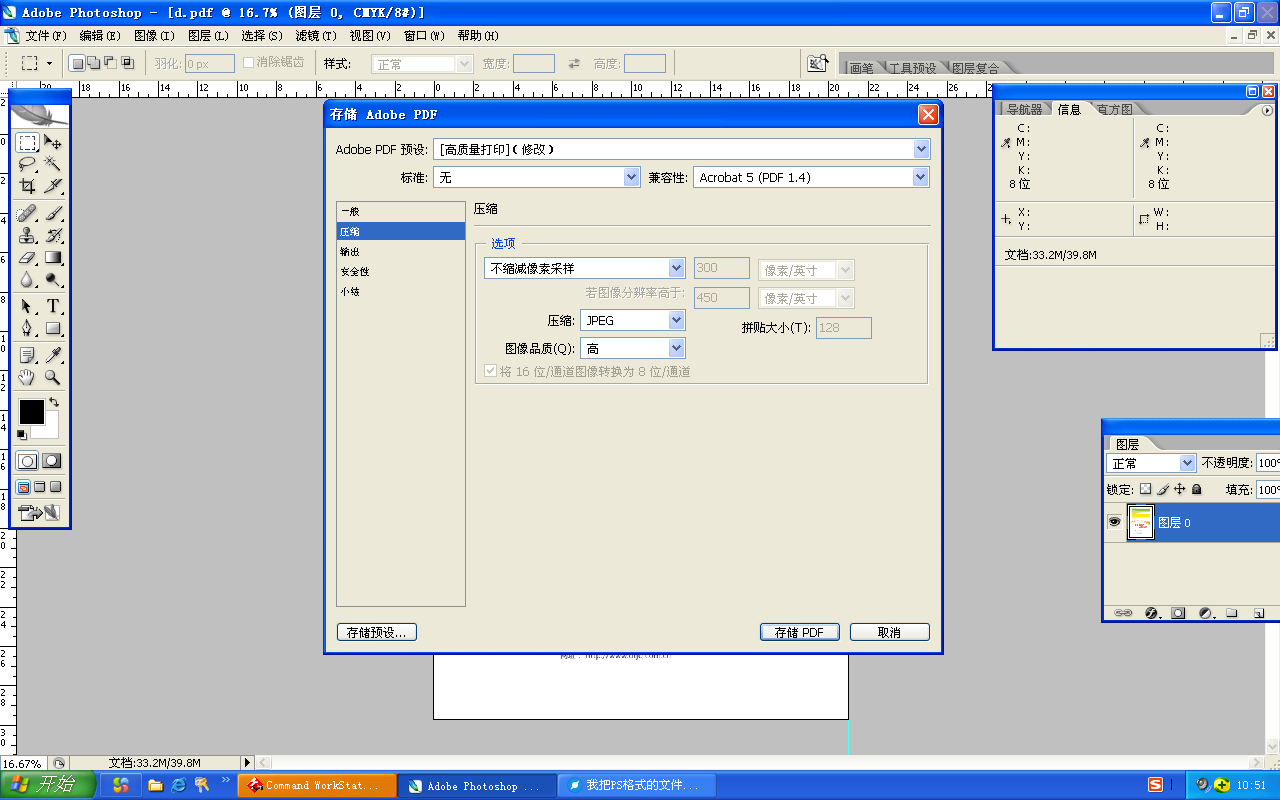Switch to Quick Mask mode
1280x800 pixels.
52,461
